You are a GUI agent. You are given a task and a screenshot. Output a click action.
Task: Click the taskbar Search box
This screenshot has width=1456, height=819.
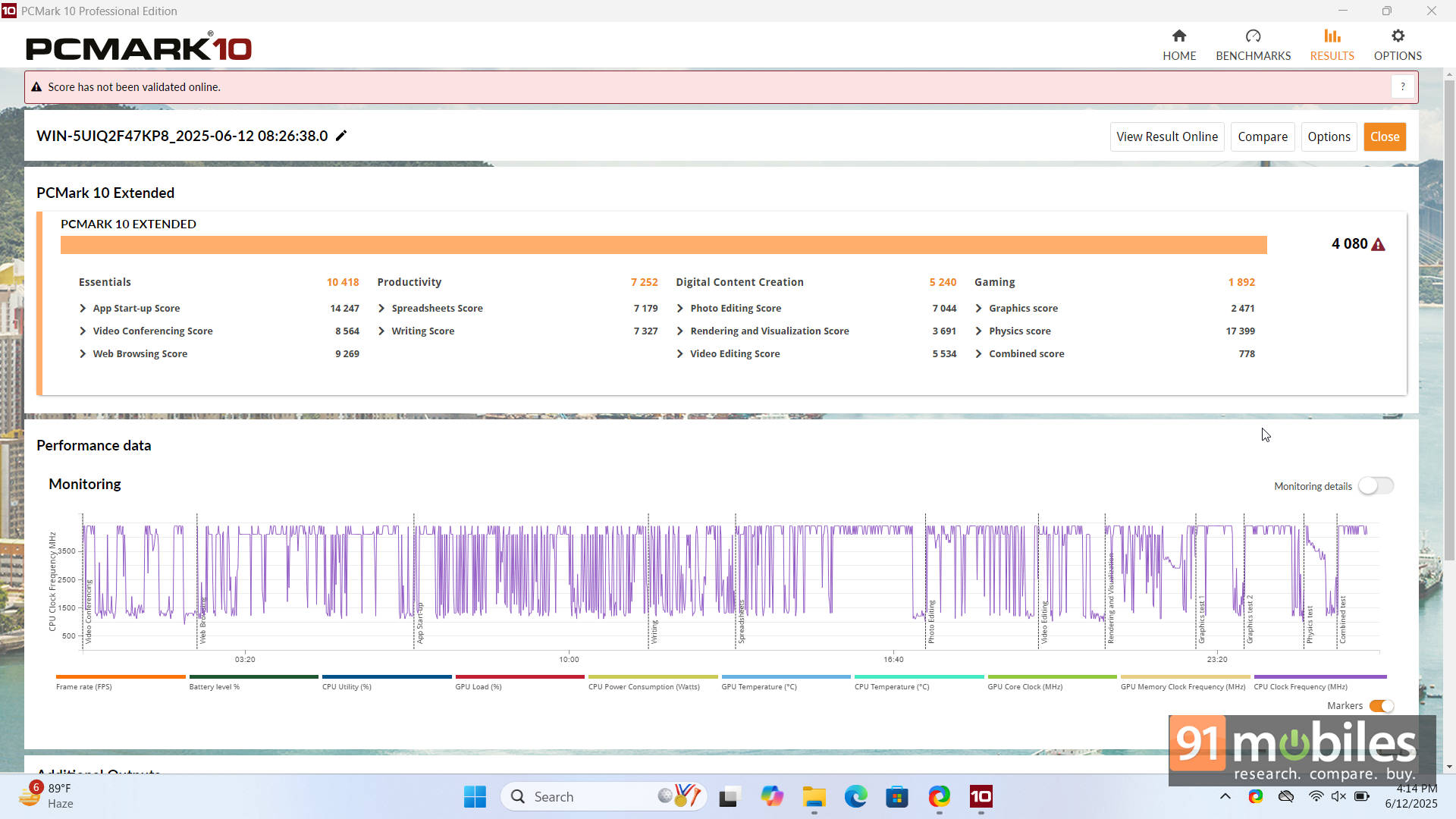click(604, 797)
